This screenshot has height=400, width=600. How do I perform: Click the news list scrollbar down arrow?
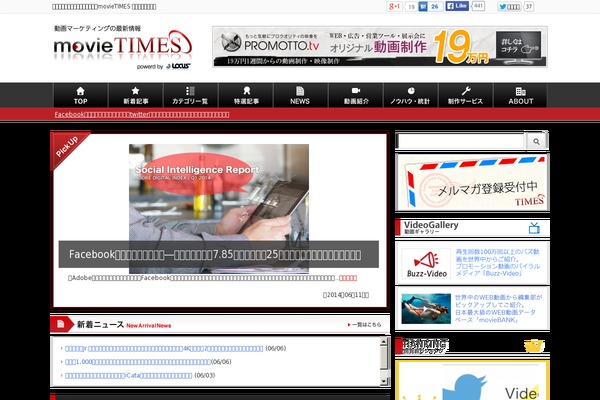point(384,381)
